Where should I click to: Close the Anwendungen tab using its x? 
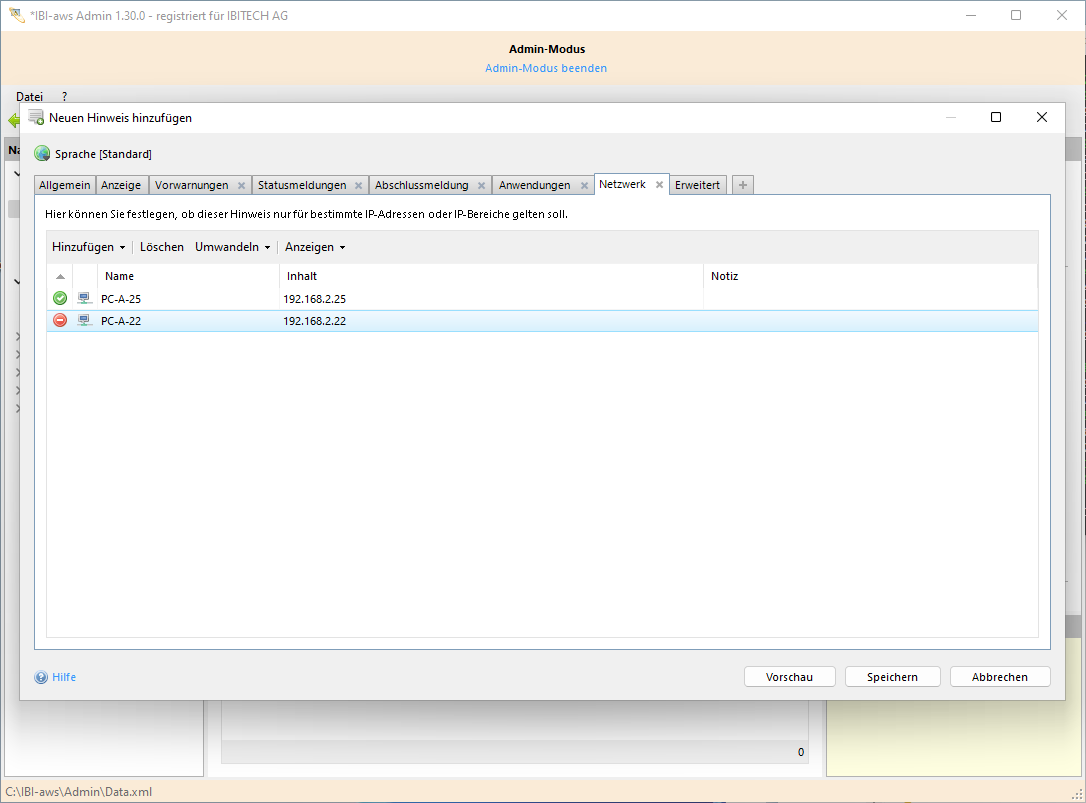[584, 186]
